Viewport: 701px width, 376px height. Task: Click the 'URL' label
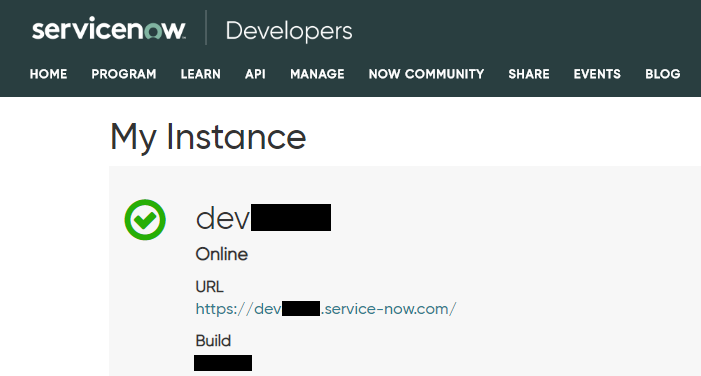click(x=209, y=287)
